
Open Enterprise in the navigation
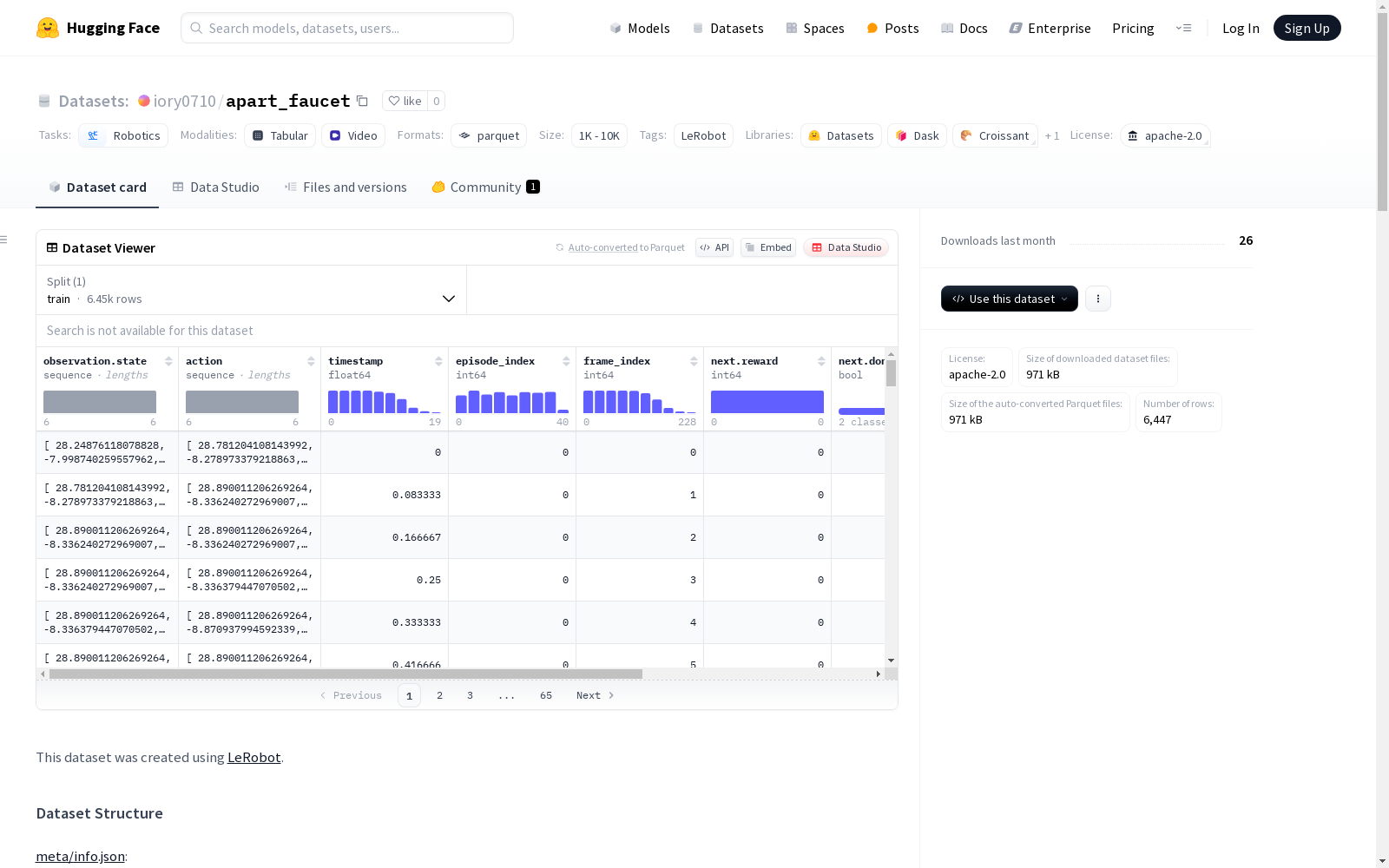click(1050, 28)
